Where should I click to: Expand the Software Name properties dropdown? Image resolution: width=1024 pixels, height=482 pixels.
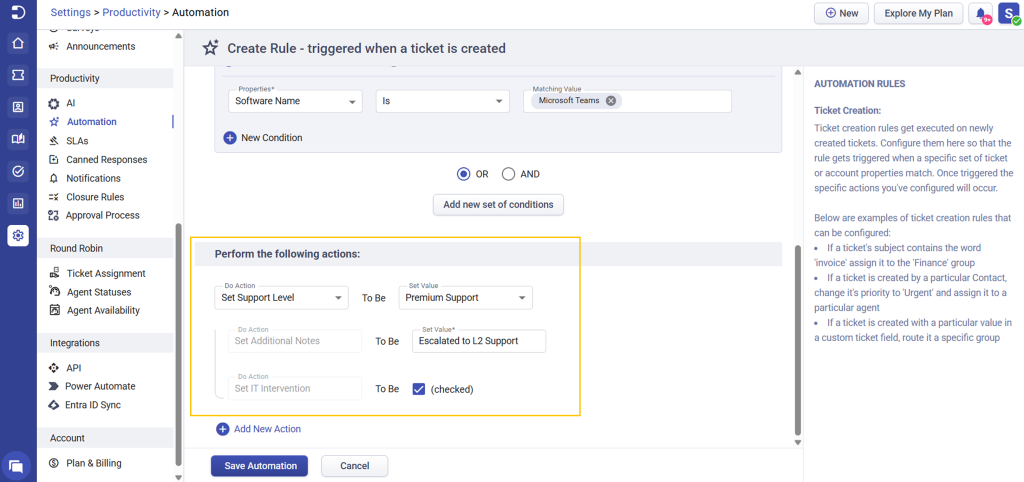click(x=295, y=101)
